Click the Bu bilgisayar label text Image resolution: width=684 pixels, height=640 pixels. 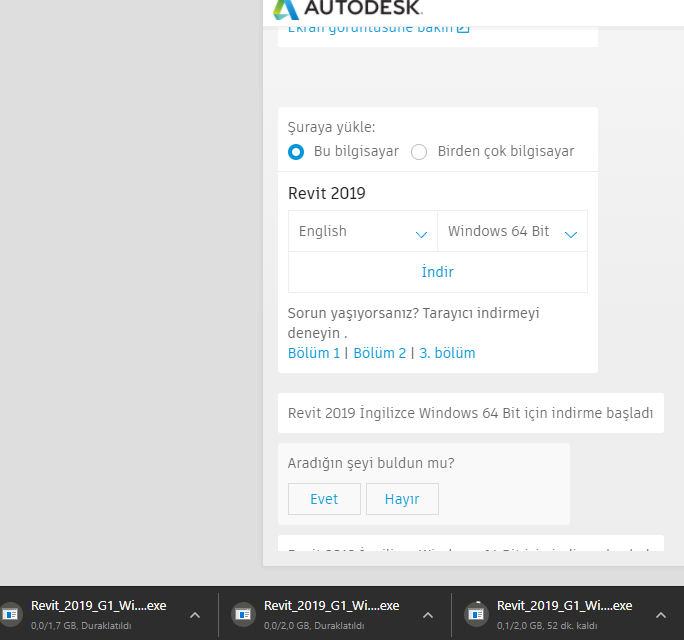(356, 151)
